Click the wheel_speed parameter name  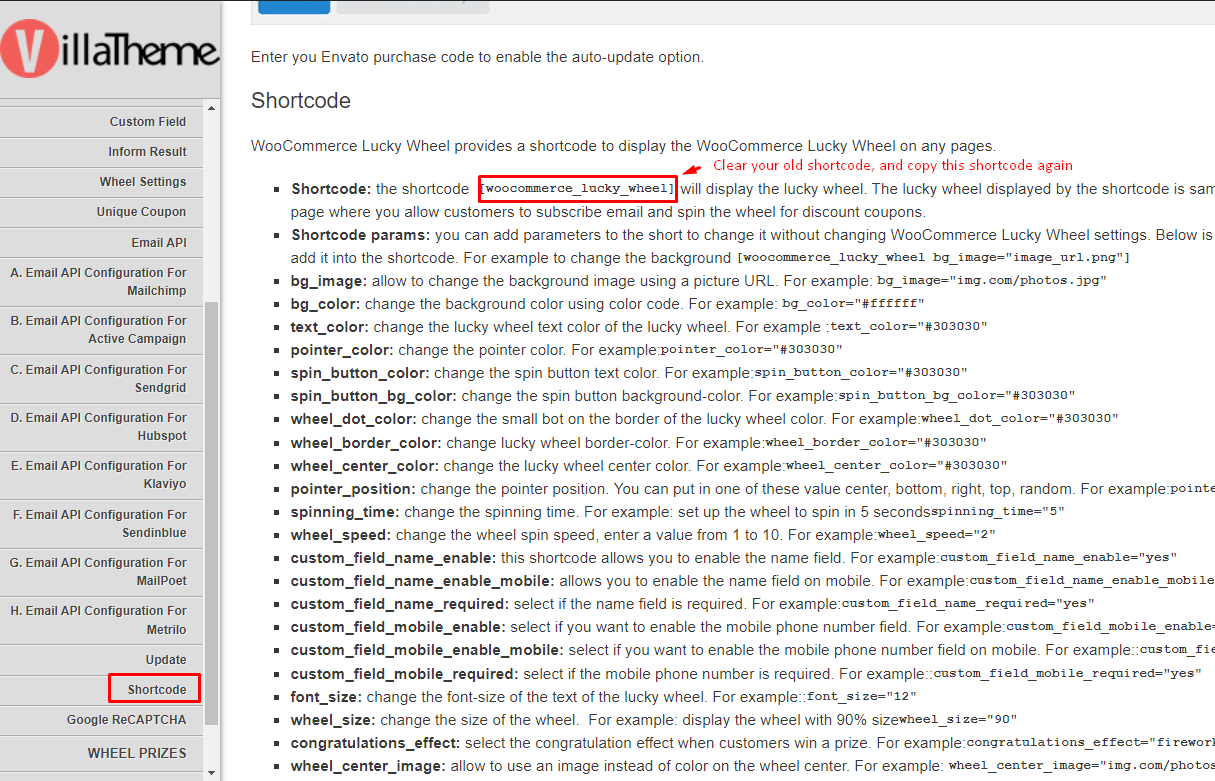click(x=341, y=535)
